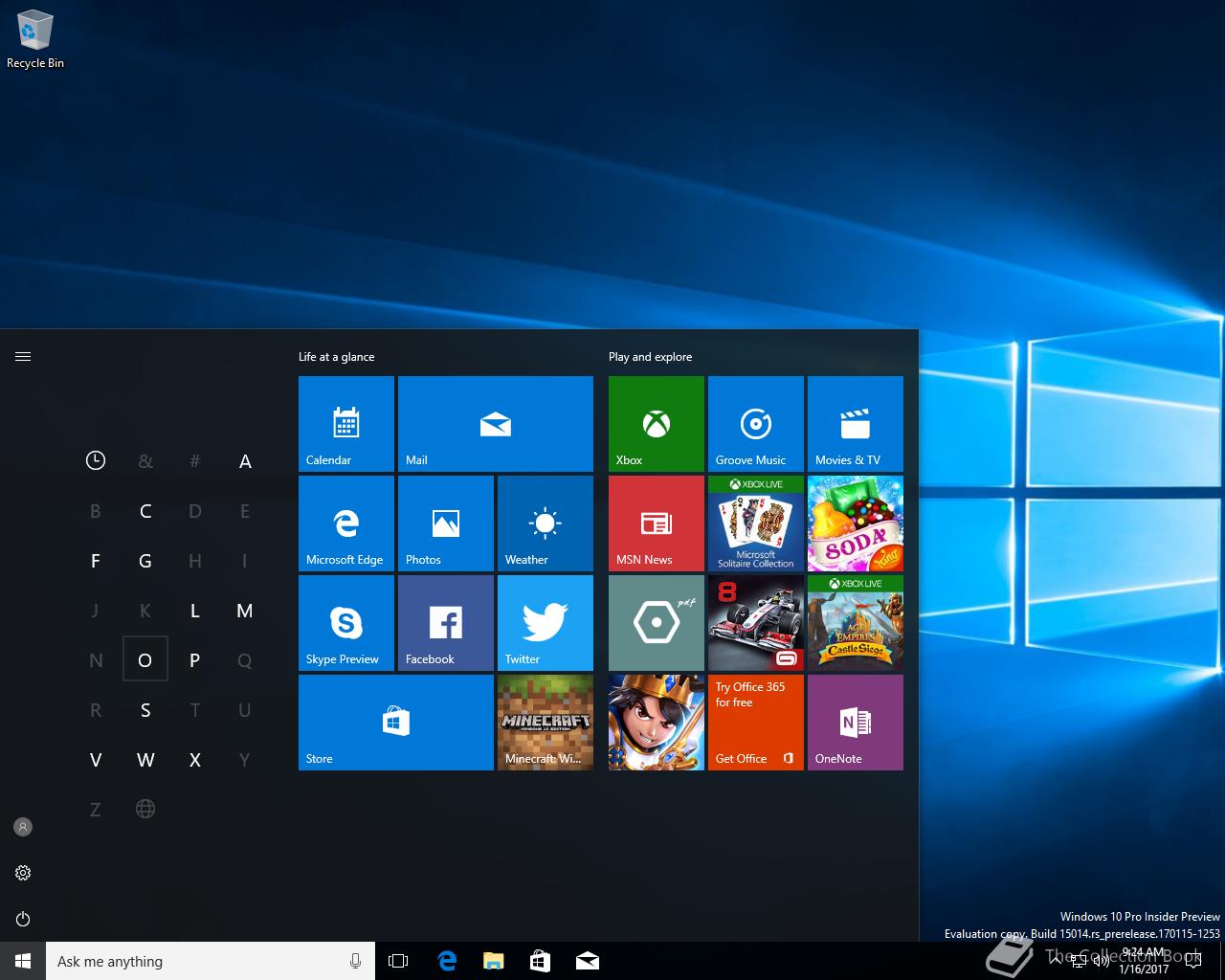Viewport: 1225px width, 980px height.
Task: Open Groove Music tile
Action: pyautogui.click(x=756, y=424)
